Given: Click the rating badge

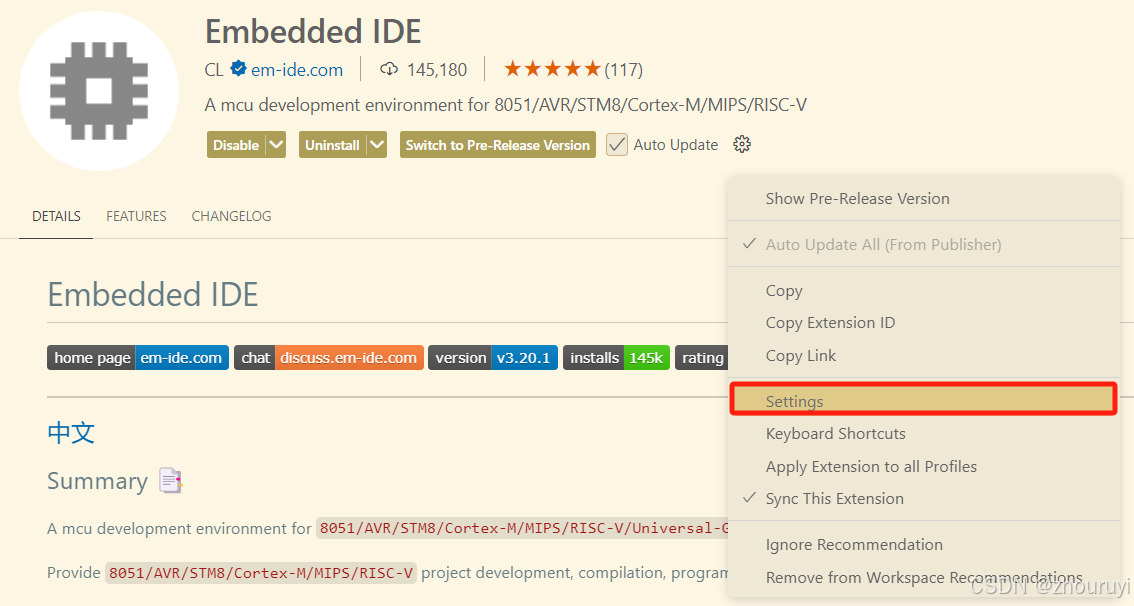Looking at the screenshot, I should tap(702, 357).
